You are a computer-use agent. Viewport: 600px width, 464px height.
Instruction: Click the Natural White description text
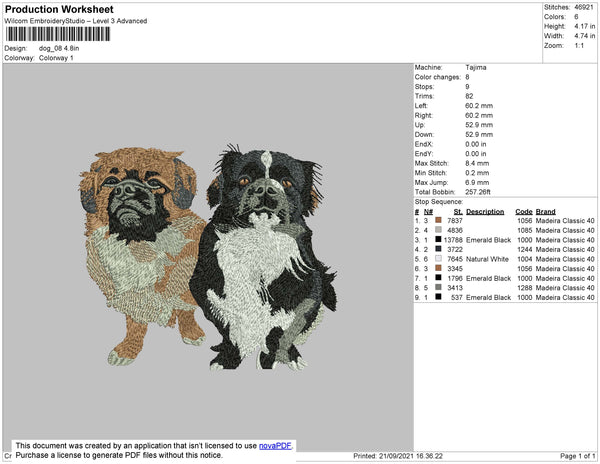(x=487, y=259)
